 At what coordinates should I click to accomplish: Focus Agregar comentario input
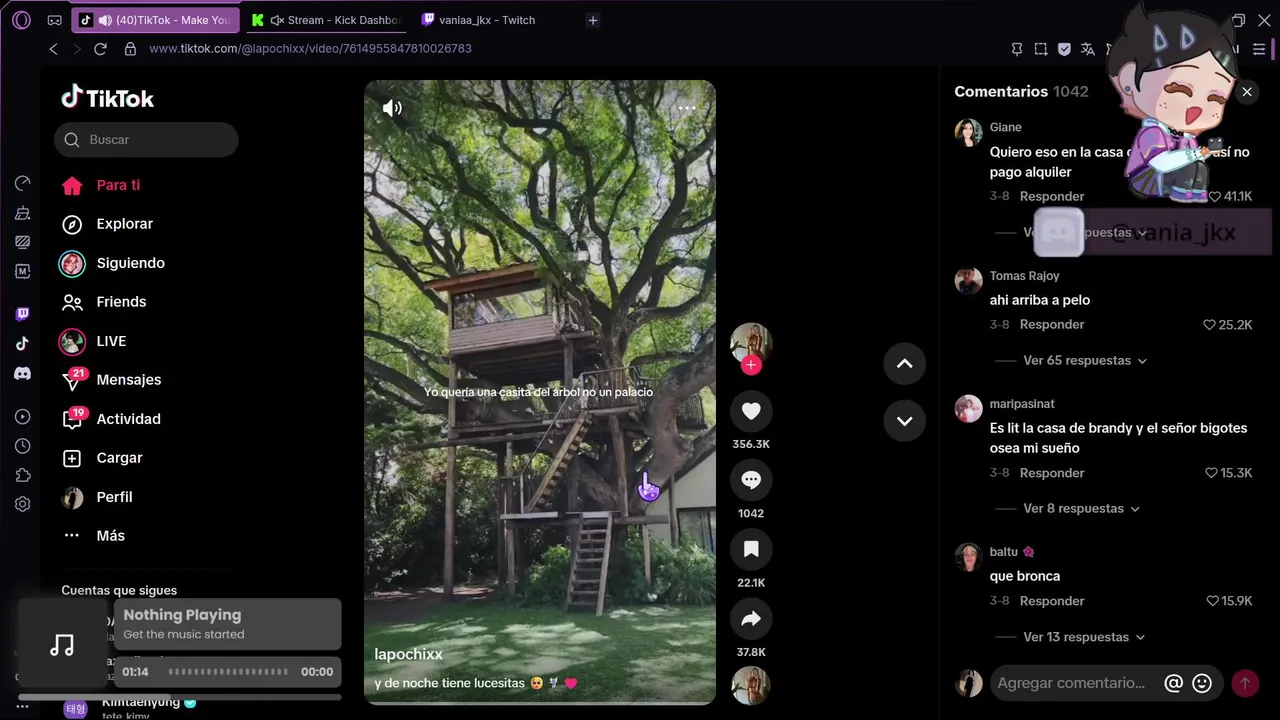coord(1072,683)
